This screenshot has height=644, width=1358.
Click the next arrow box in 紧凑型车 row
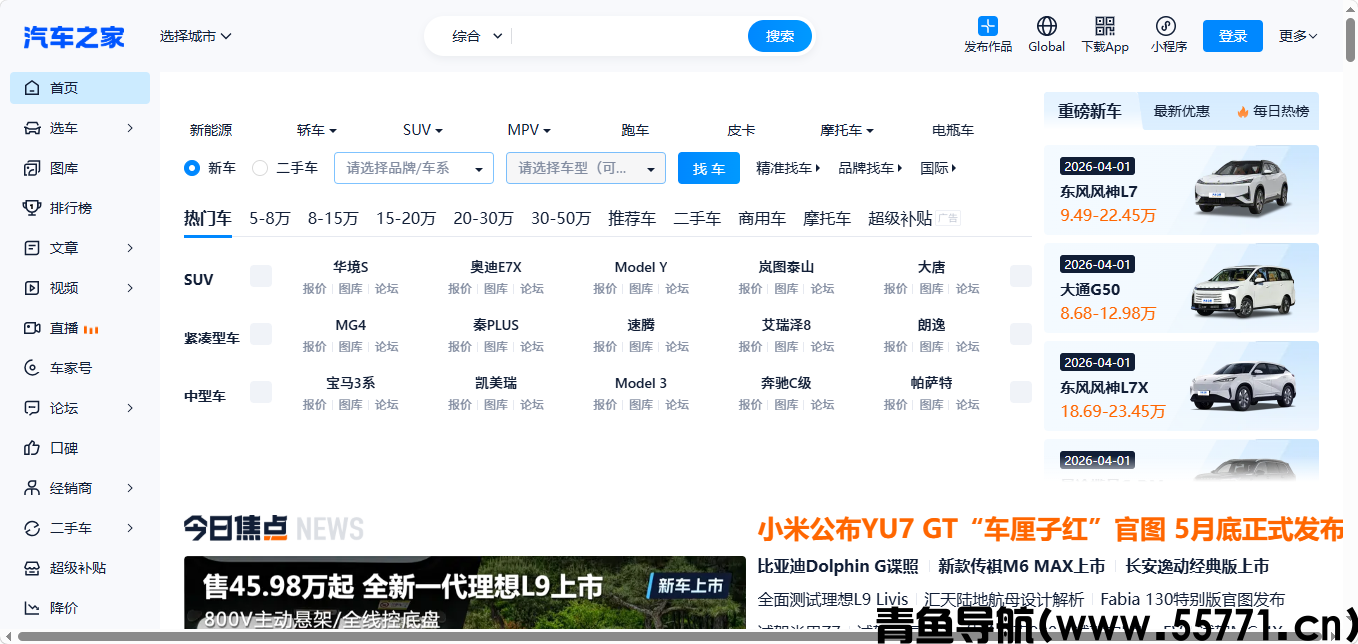(1021, 334)
